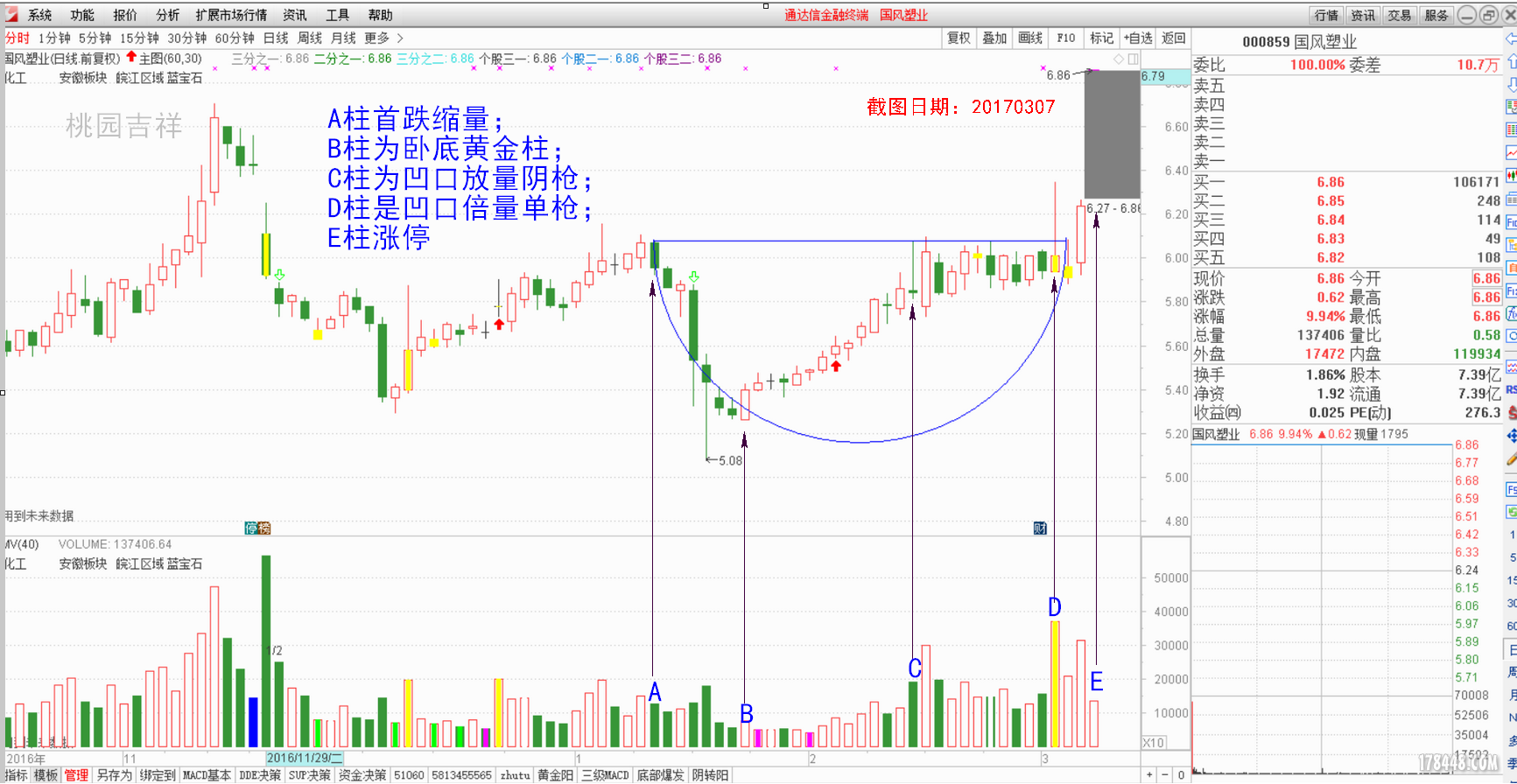Viewport: 1517px width, 784px height.
Task: Click the 叠加 overlay button
Action: [994, 38]
